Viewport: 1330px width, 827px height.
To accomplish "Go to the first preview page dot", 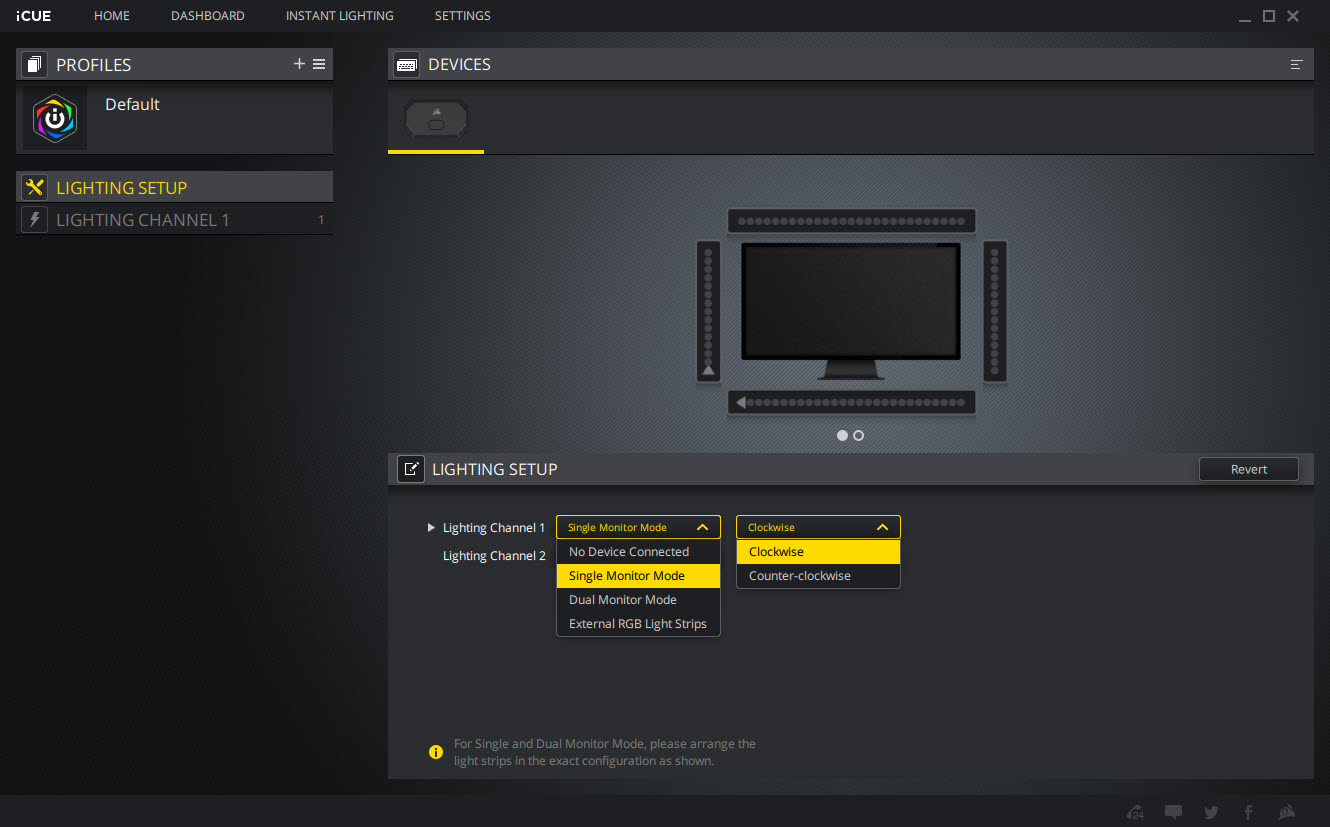I will pyautogui.click(x=842, y=436).
